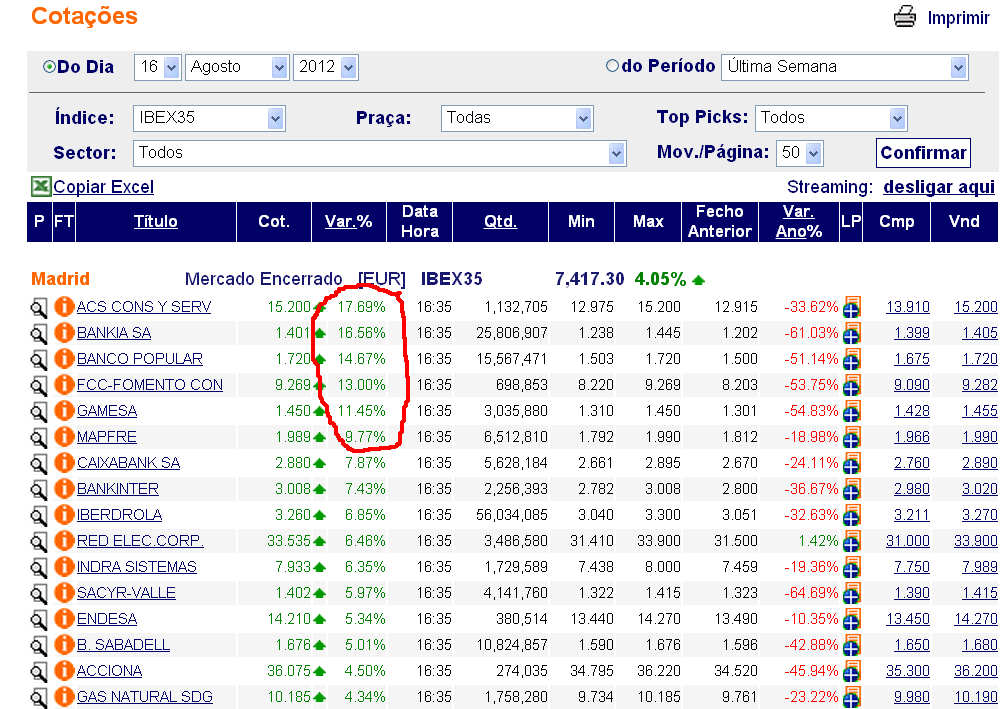
Task: Open the BANCO POPULAR stock link
Action: (x=139, y=359)
